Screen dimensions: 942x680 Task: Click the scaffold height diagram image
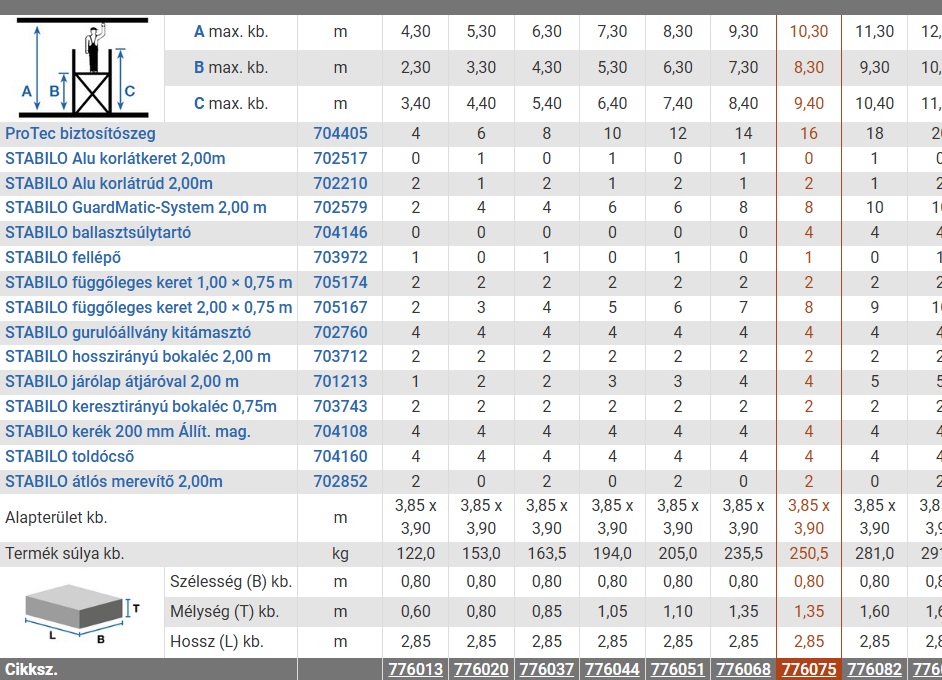click(82, 68)
